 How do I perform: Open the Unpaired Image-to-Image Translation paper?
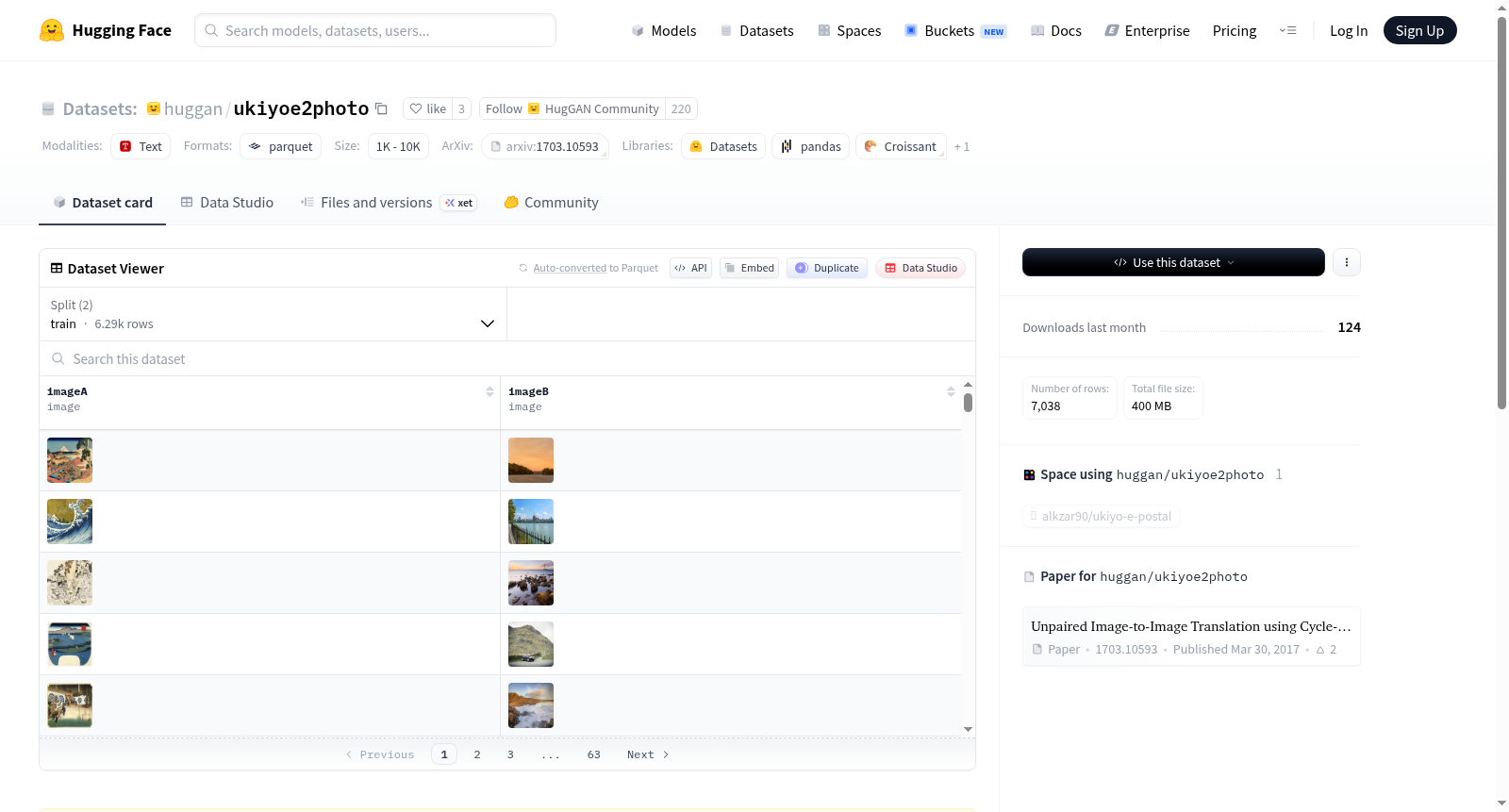click(1191, 637)
